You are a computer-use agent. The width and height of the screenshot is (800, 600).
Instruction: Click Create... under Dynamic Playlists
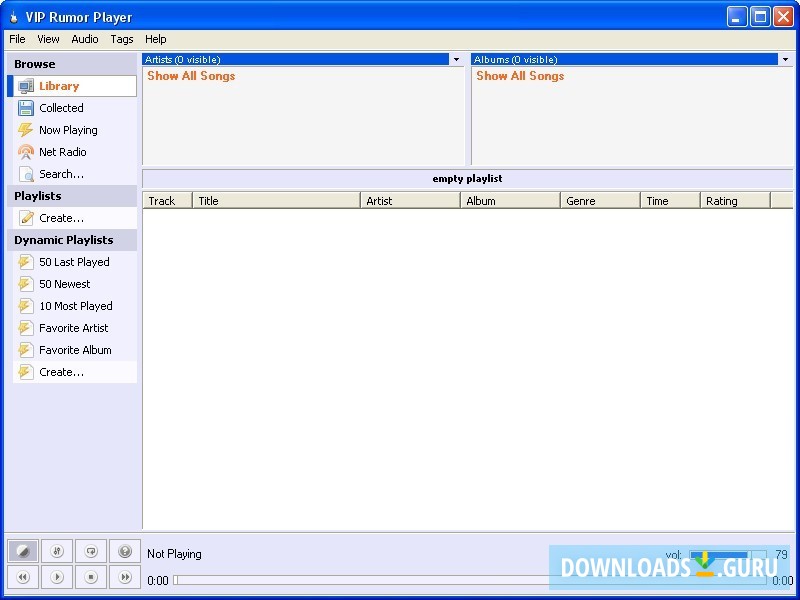[x=74, y=372]
